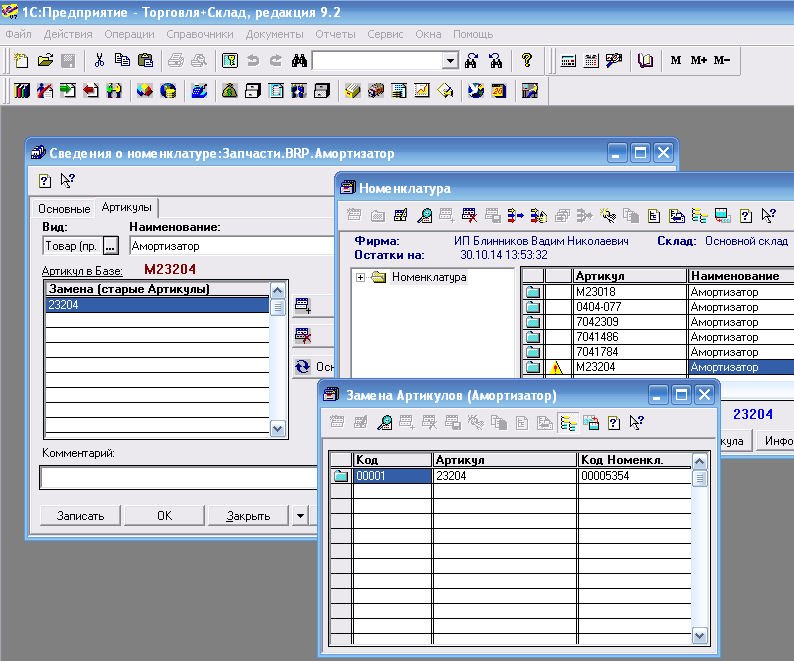Screen dimensions: 794x661
Task: Switch to the Артикулы tab
Action: tap(127, 207)
